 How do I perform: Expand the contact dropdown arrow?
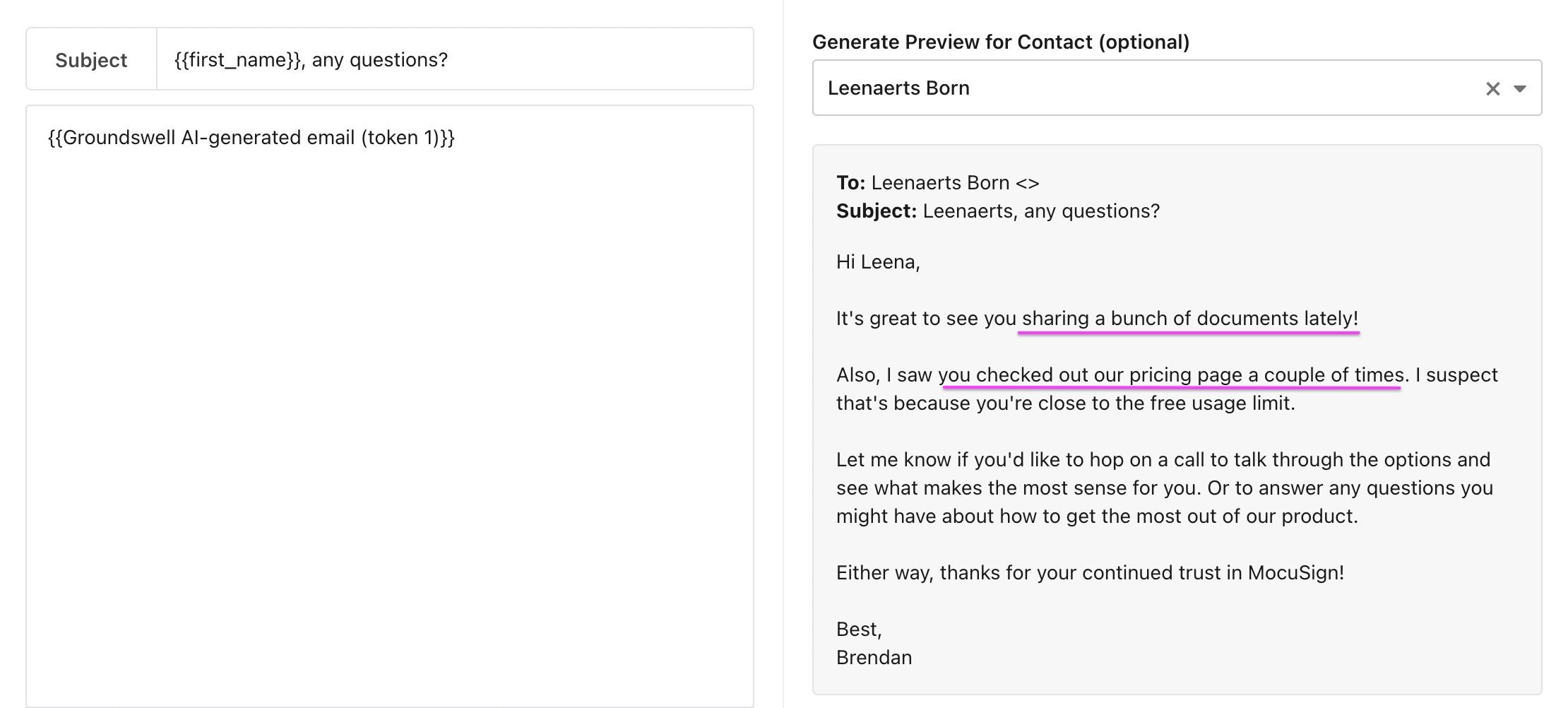tap(1520, 88)
